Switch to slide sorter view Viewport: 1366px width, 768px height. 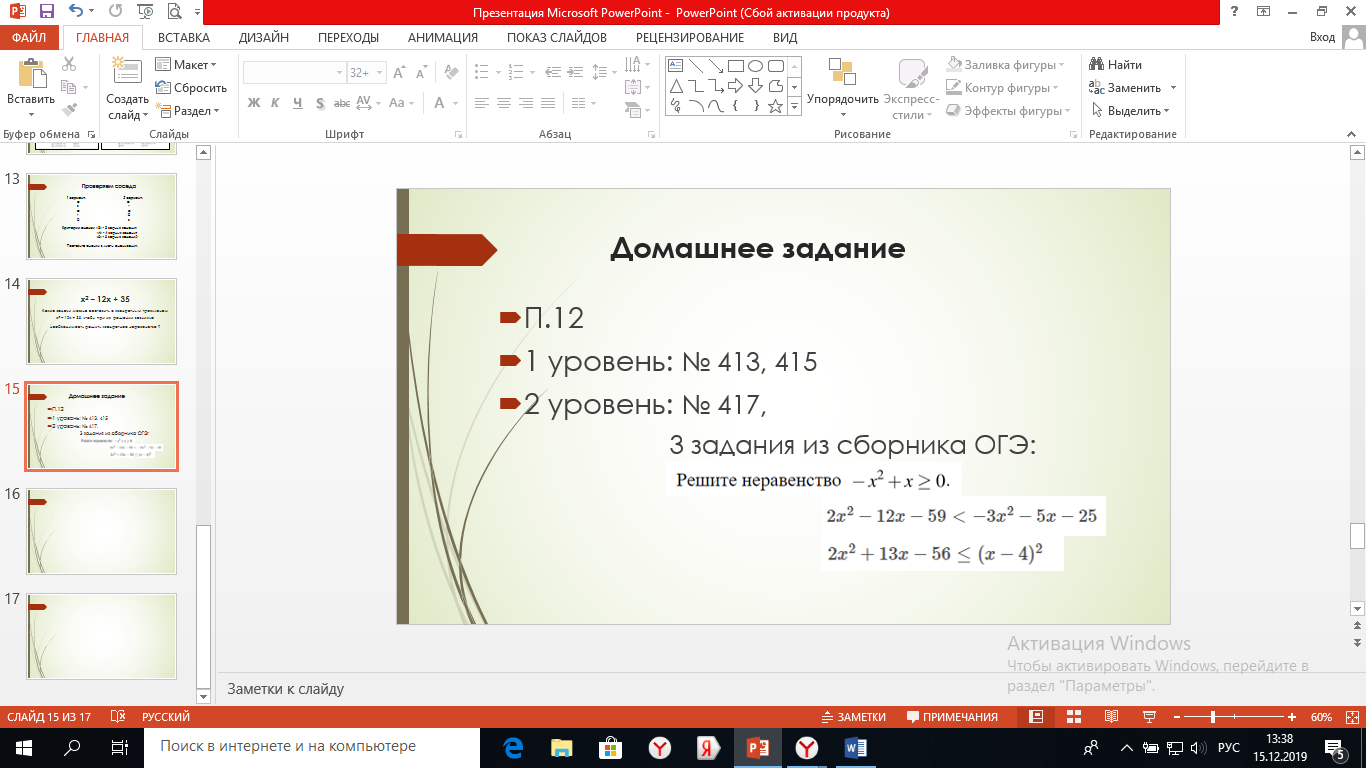[1073, 717]
